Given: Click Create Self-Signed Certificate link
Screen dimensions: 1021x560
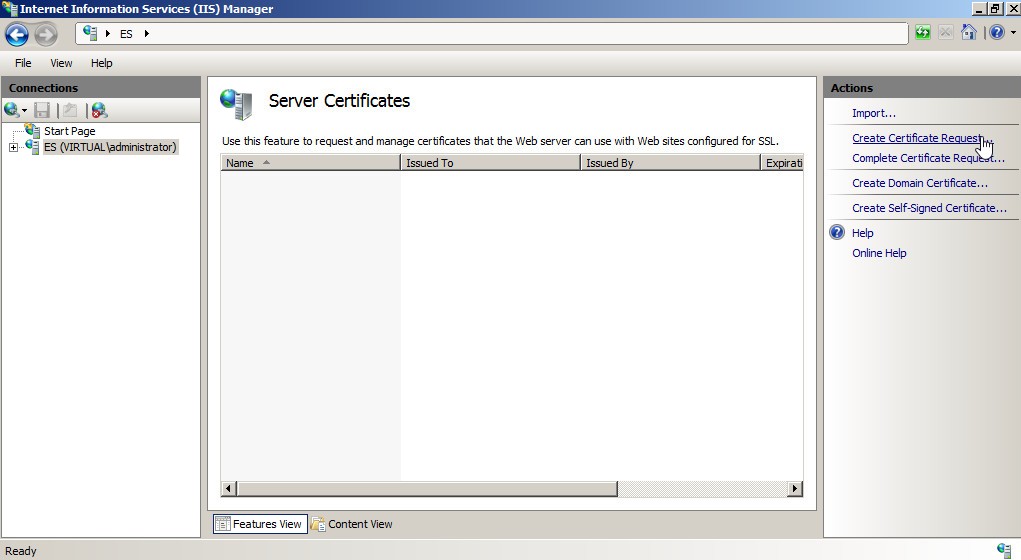Looking at the screenshot, I should [929, 208].
